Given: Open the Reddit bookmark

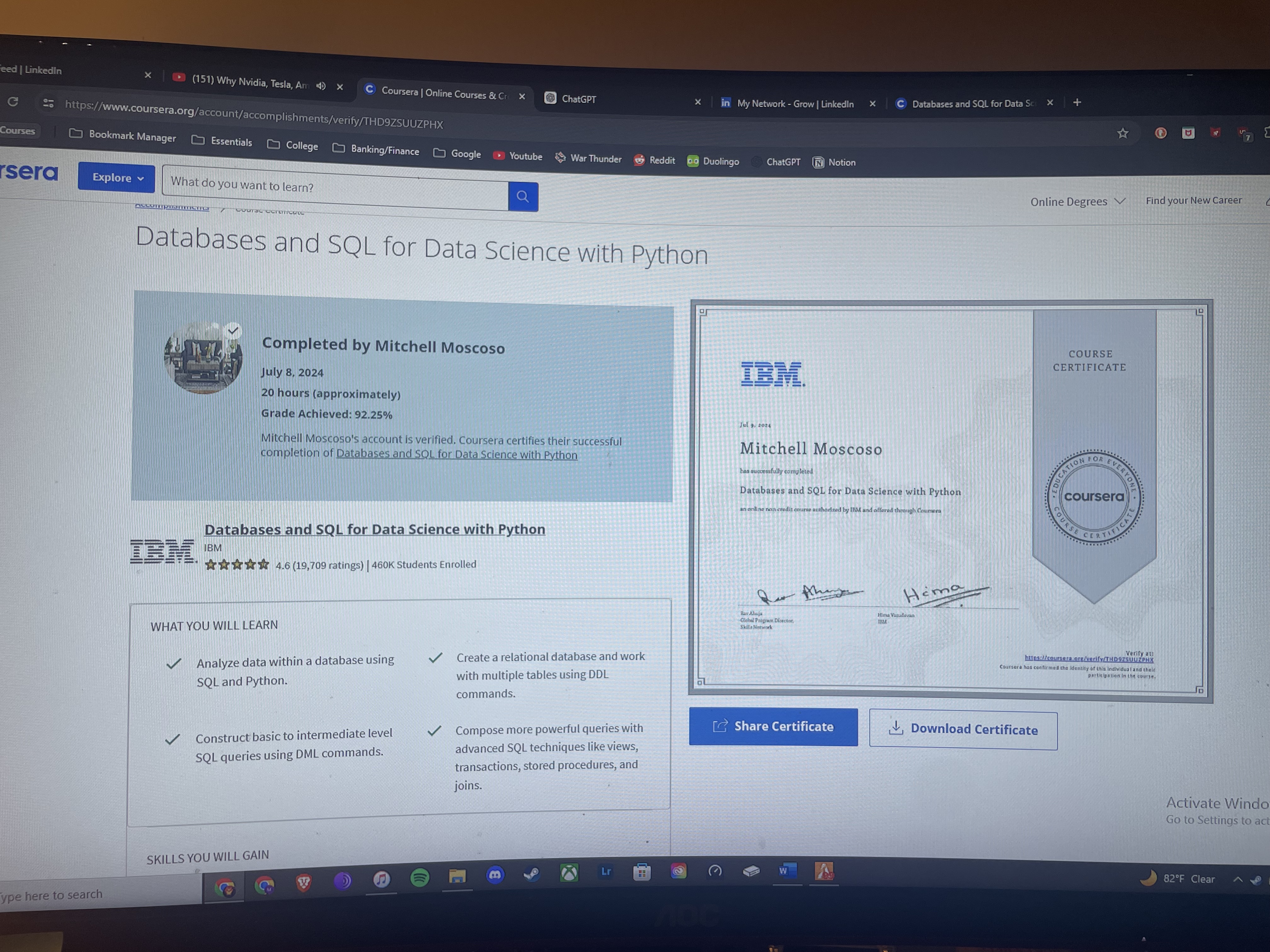Looking at the screenshot, I should (655, 160).
